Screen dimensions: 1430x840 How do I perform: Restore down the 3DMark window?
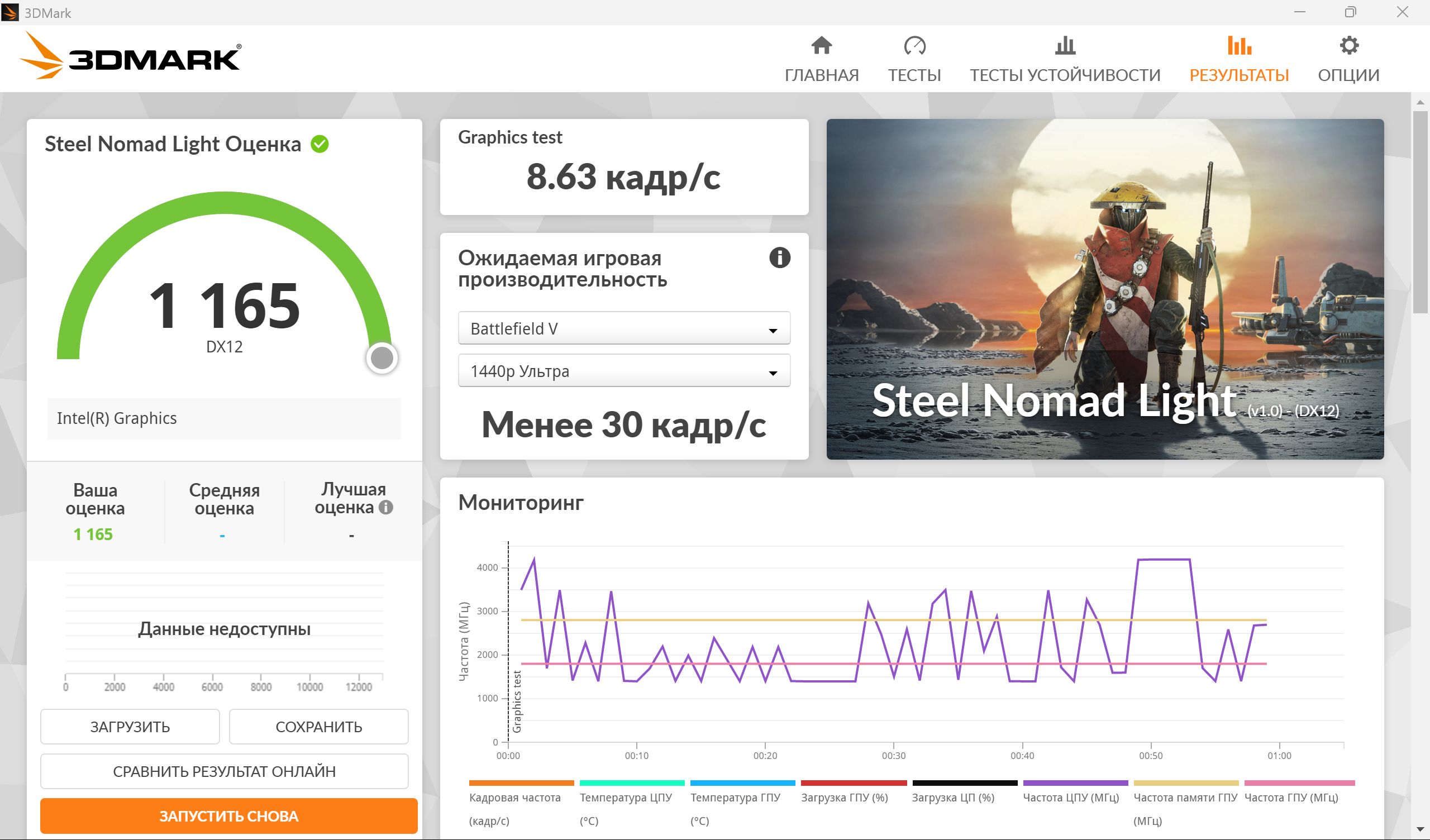tap(1351, 12)
